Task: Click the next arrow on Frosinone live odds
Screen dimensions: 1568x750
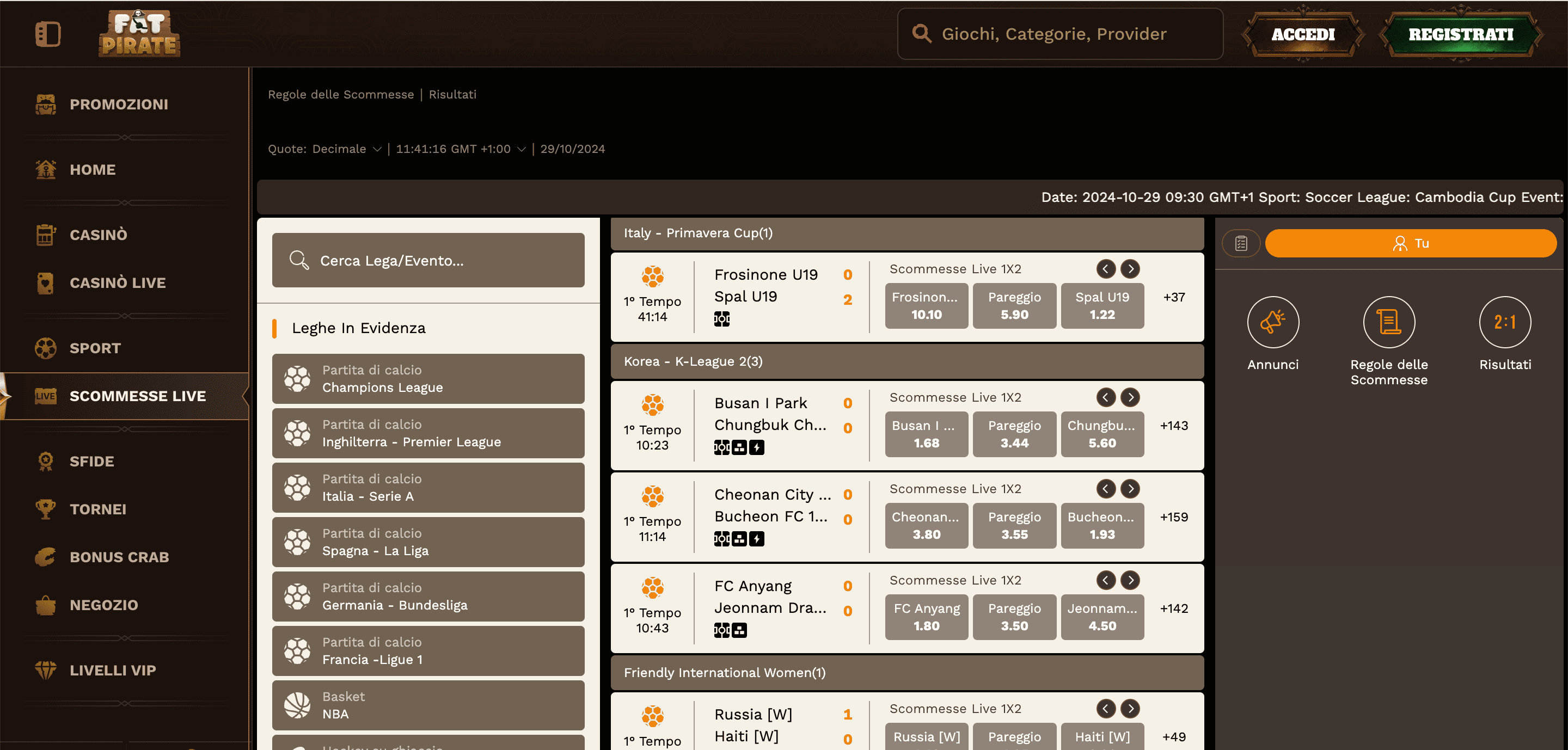Action: click(1130, 269)
